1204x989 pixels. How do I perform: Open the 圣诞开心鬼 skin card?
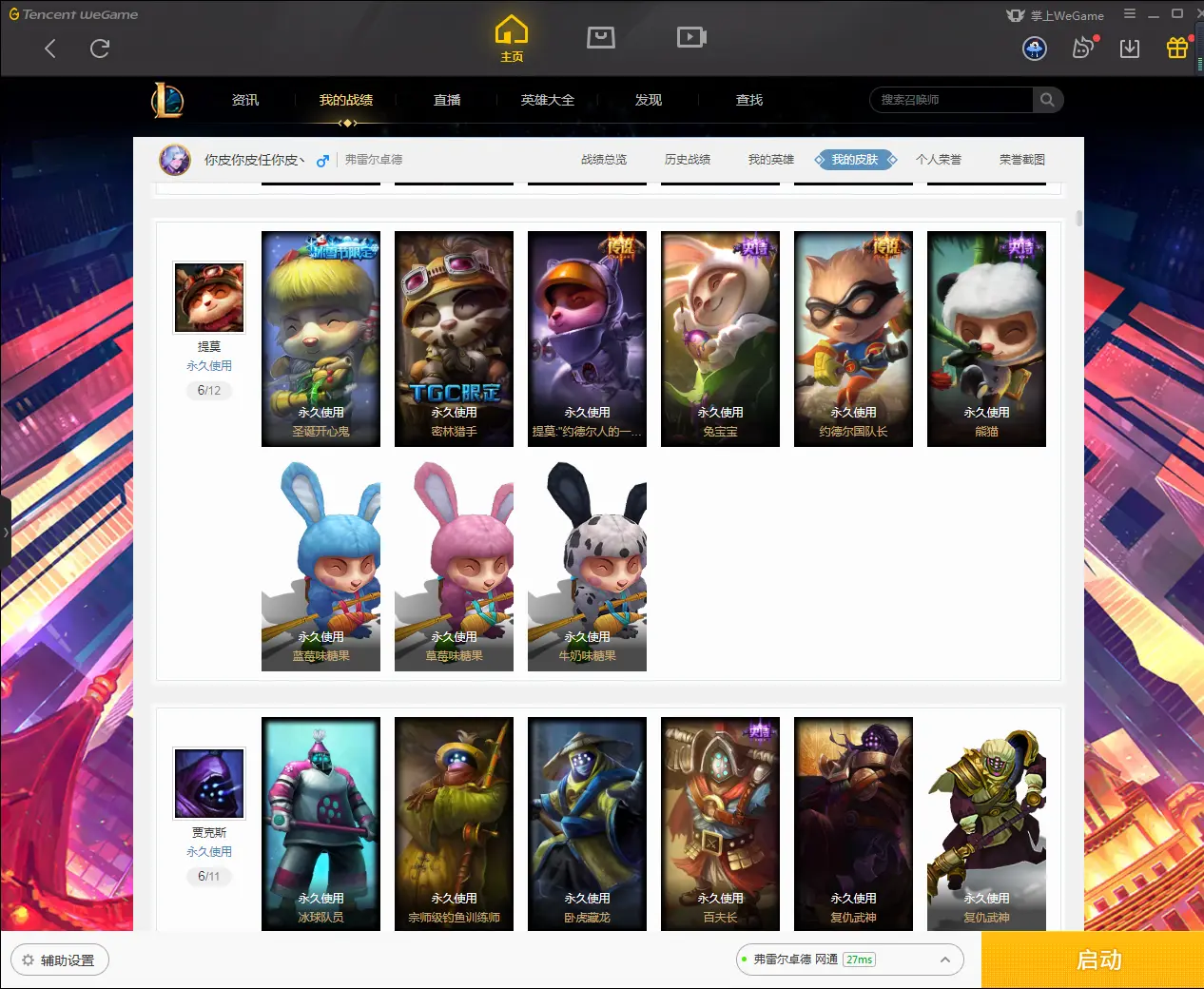(x=320, y=339)
